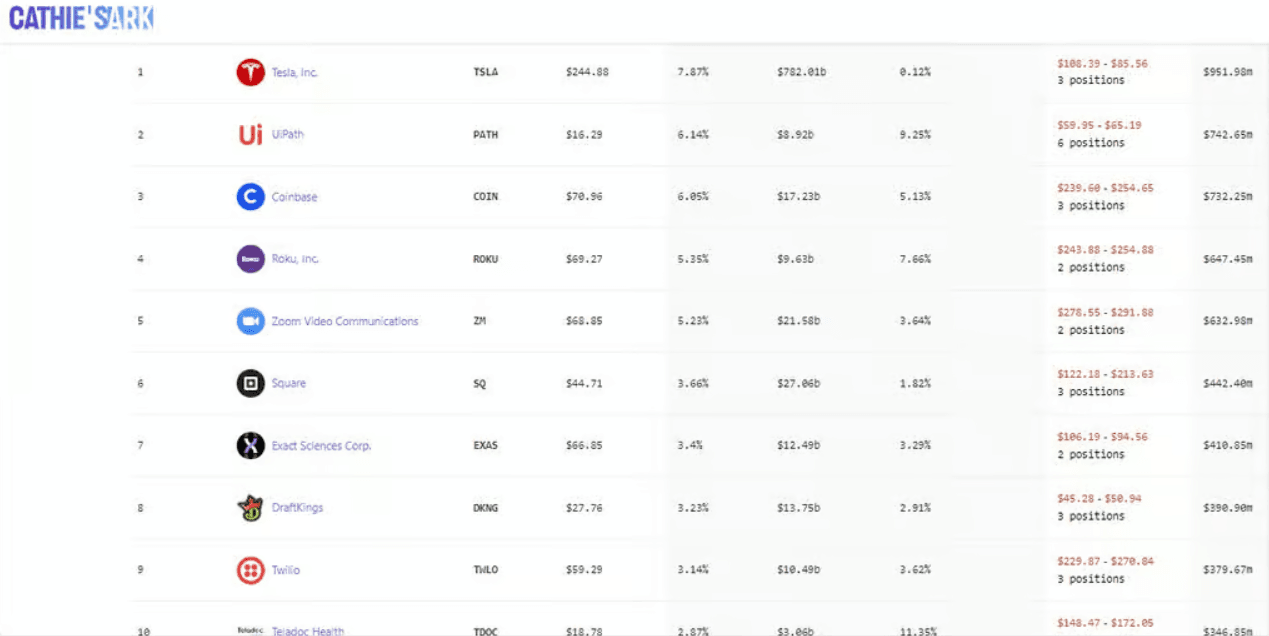The width and height of the screenshot is (1269, 636).
Task: Select the TDOC ticker cell
Action: coord(485,631)
